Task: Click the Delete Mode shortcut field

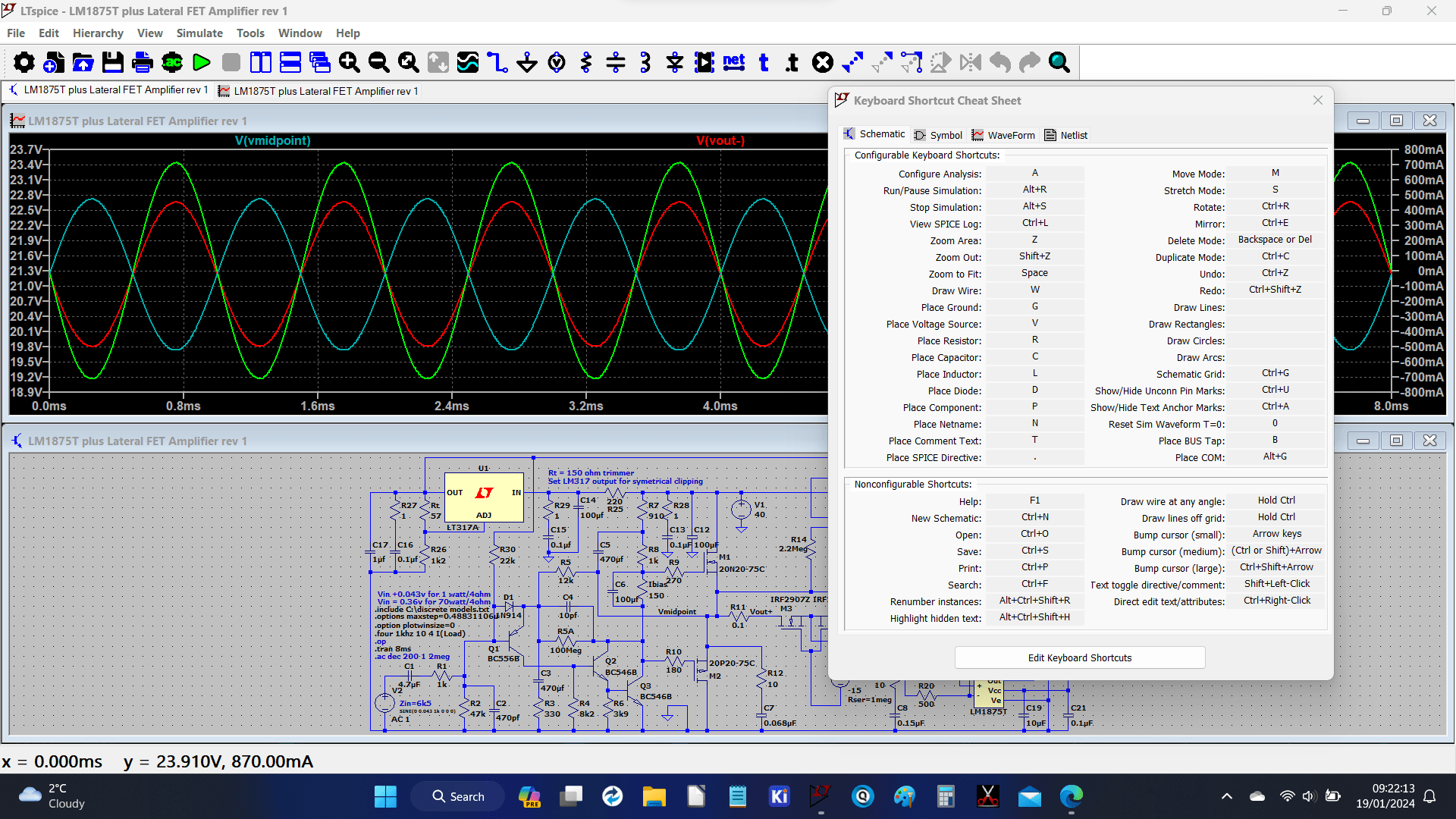Action: click(1276, 240)
